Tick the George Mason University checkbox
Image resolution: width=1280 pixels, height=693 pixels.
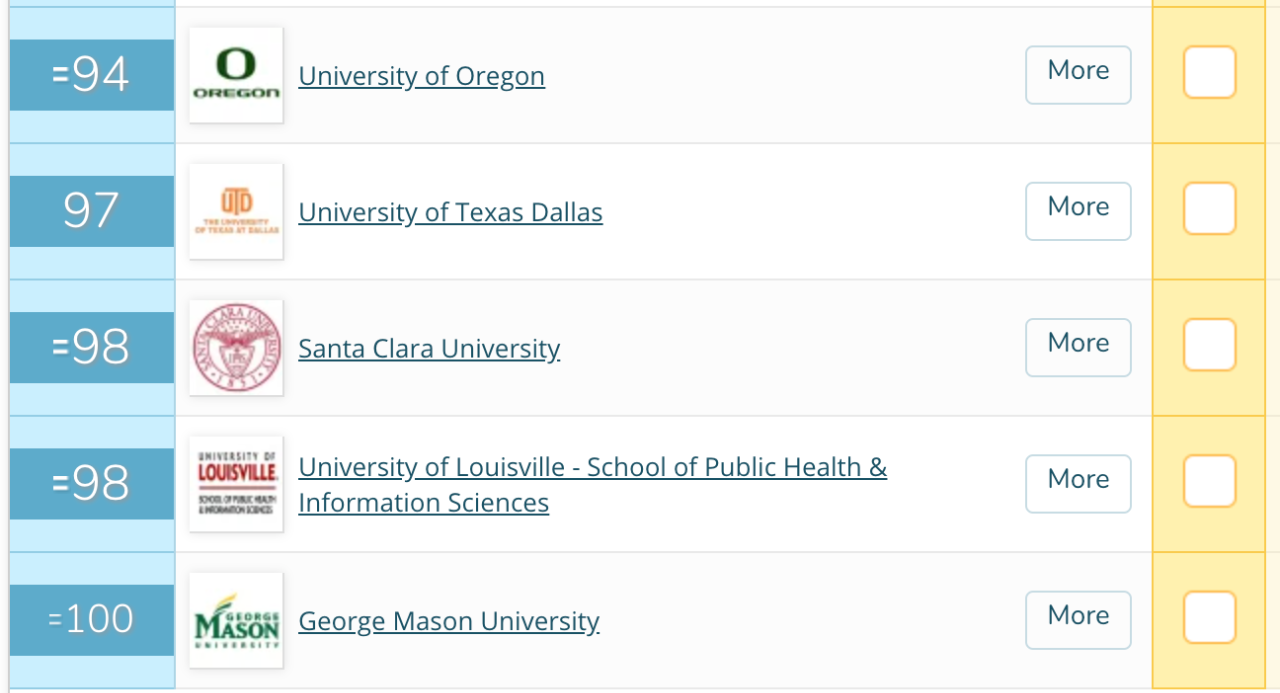1209,617
